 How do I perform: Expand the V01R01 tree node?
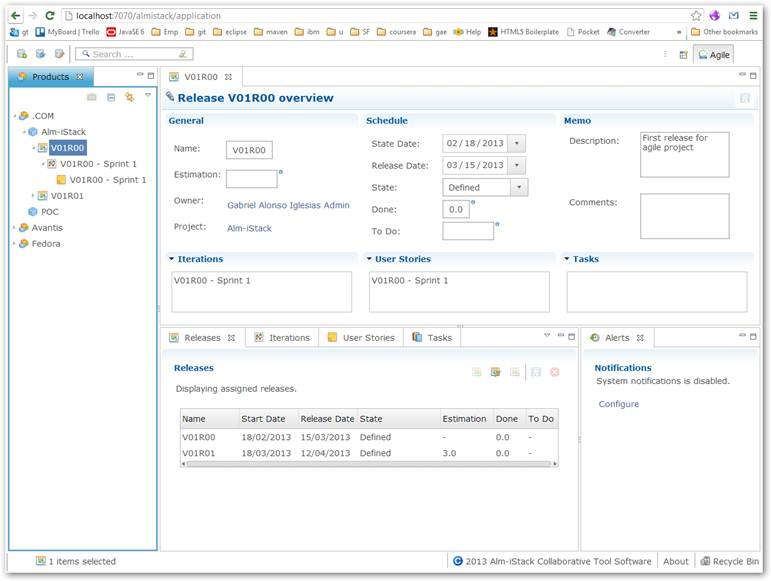coord(33,196)
